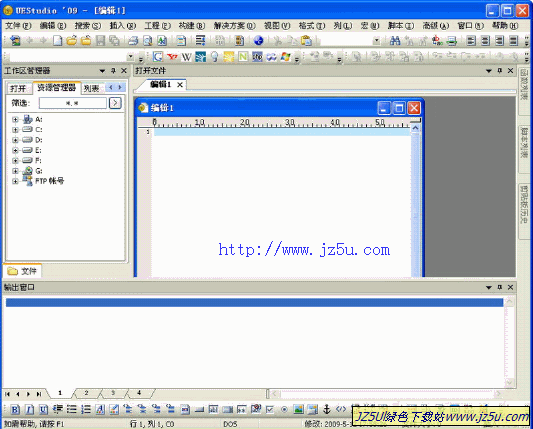Open the 函数列表 side panel
The width and height of the screenshot is (533, 429).
[x=525, y=91]
